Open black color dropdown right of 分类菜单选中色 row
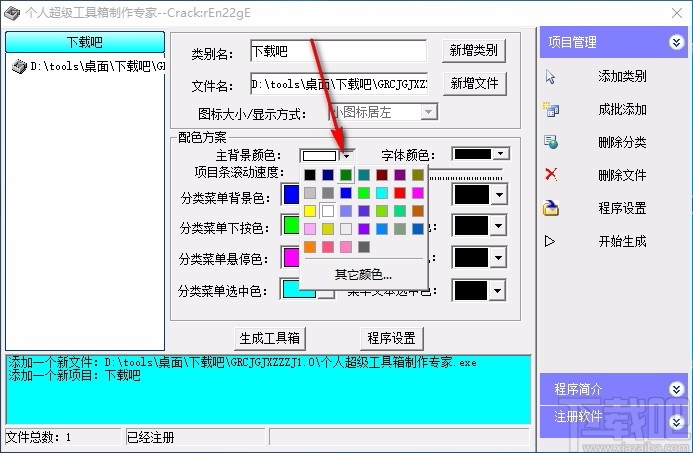The height and width of the screenshot is (453, 693). (x=498, y=290)
